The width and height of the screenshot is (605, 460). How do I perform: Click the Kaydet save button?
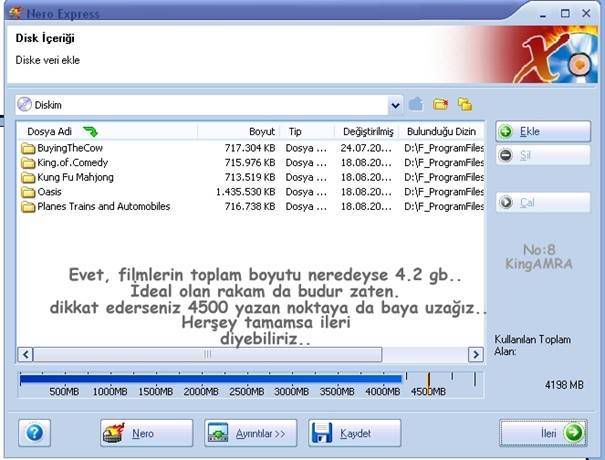355,433
